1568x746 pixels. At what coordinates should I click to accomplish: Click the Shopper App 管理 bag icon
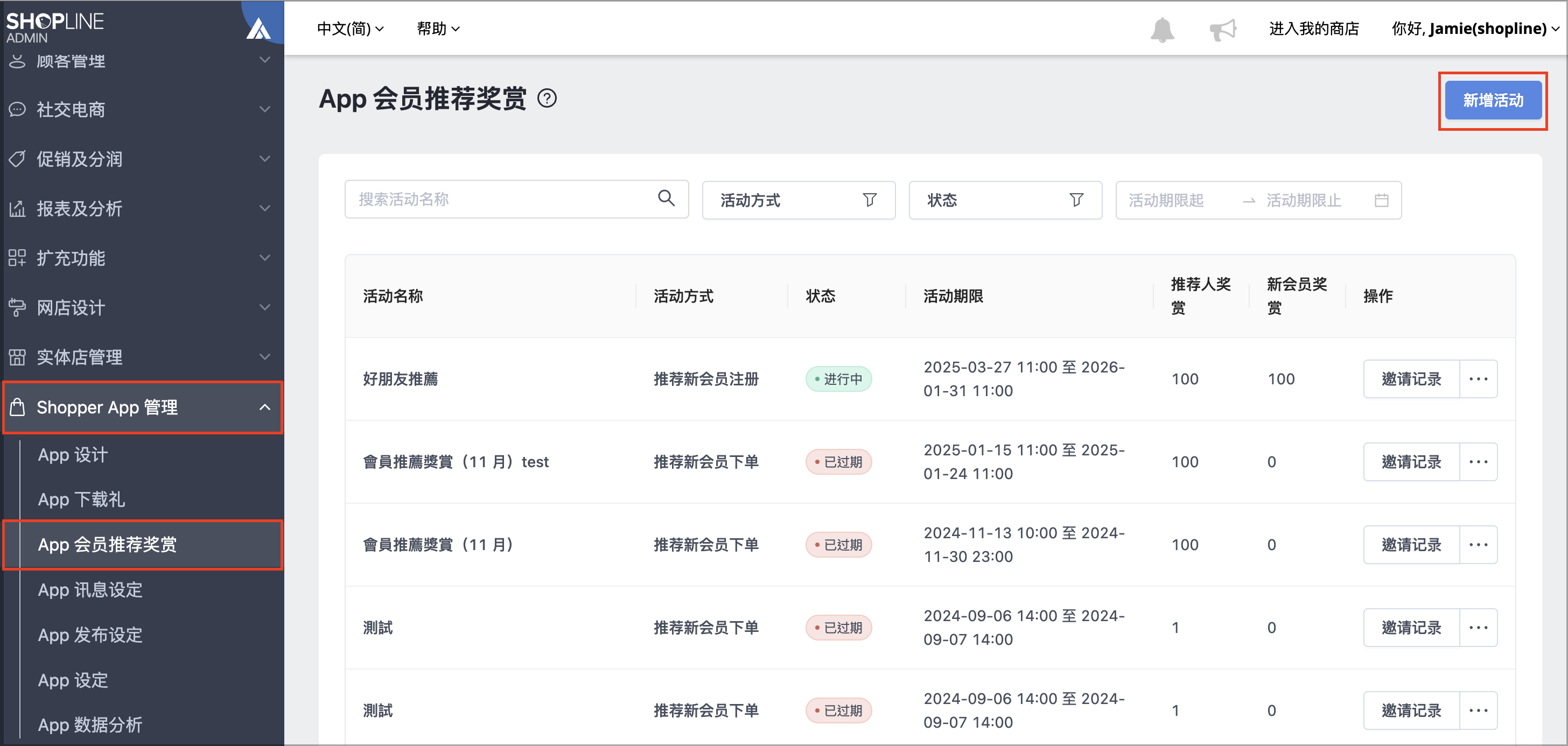click(17, 407)
